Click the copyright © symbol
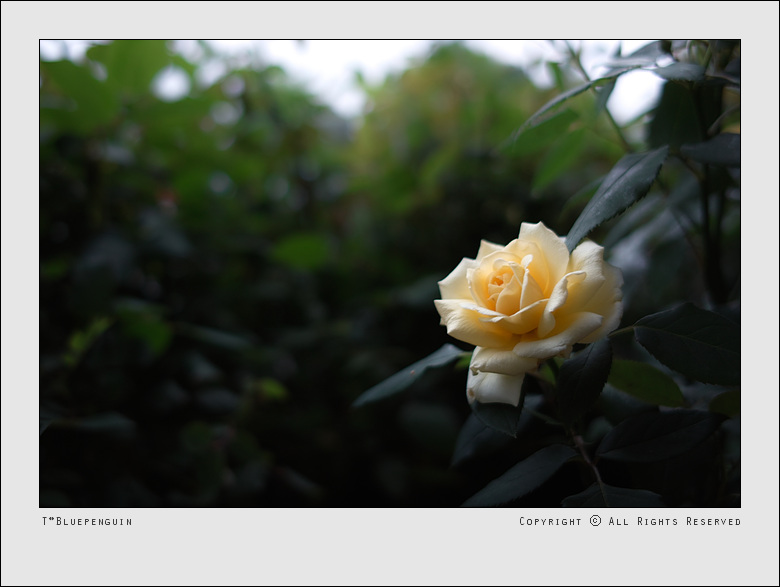Screen dimensions: 780x587 [x=595, y=520]
